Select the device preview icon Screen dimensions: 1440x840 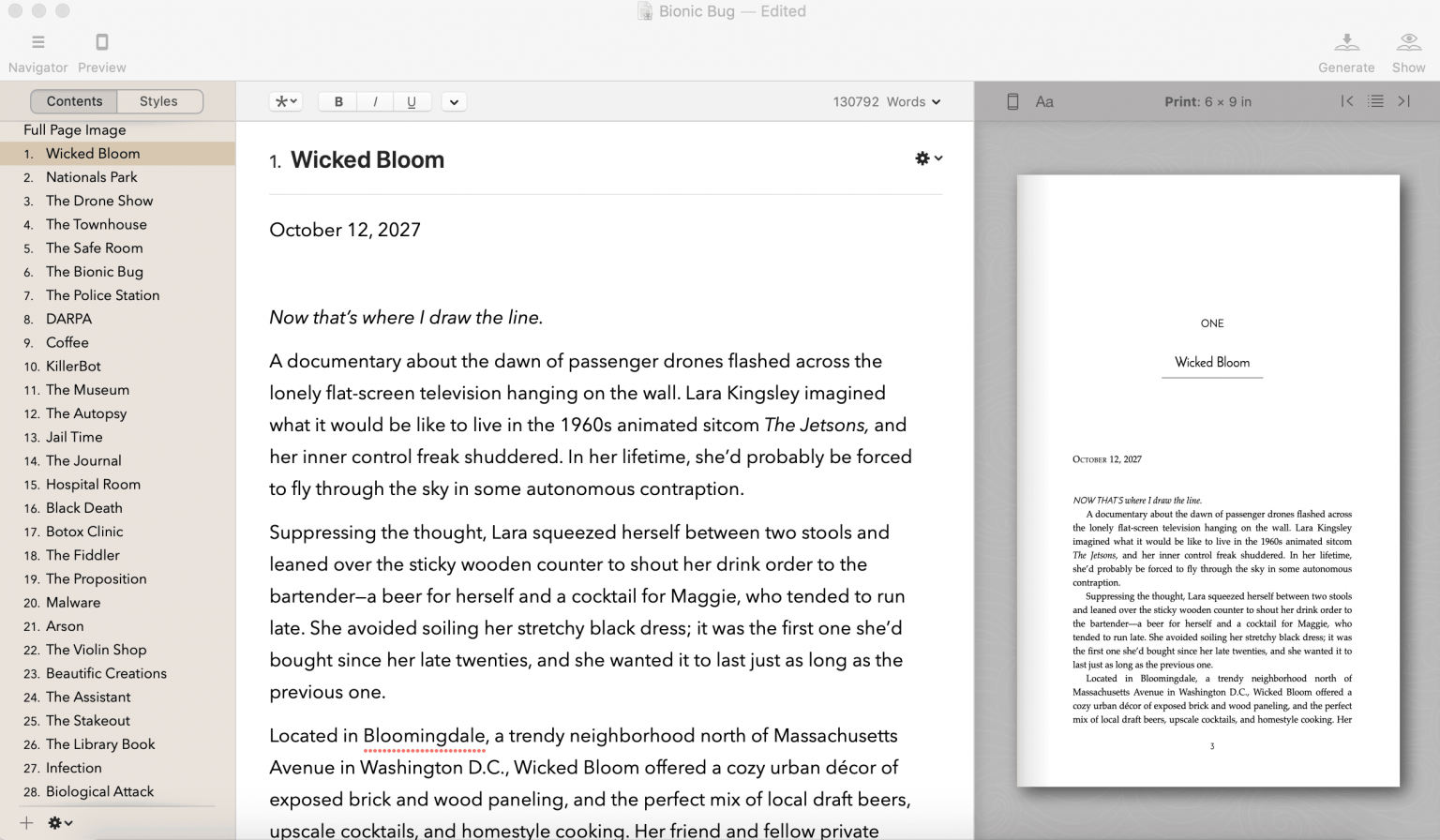click(x=1012, y=101)
